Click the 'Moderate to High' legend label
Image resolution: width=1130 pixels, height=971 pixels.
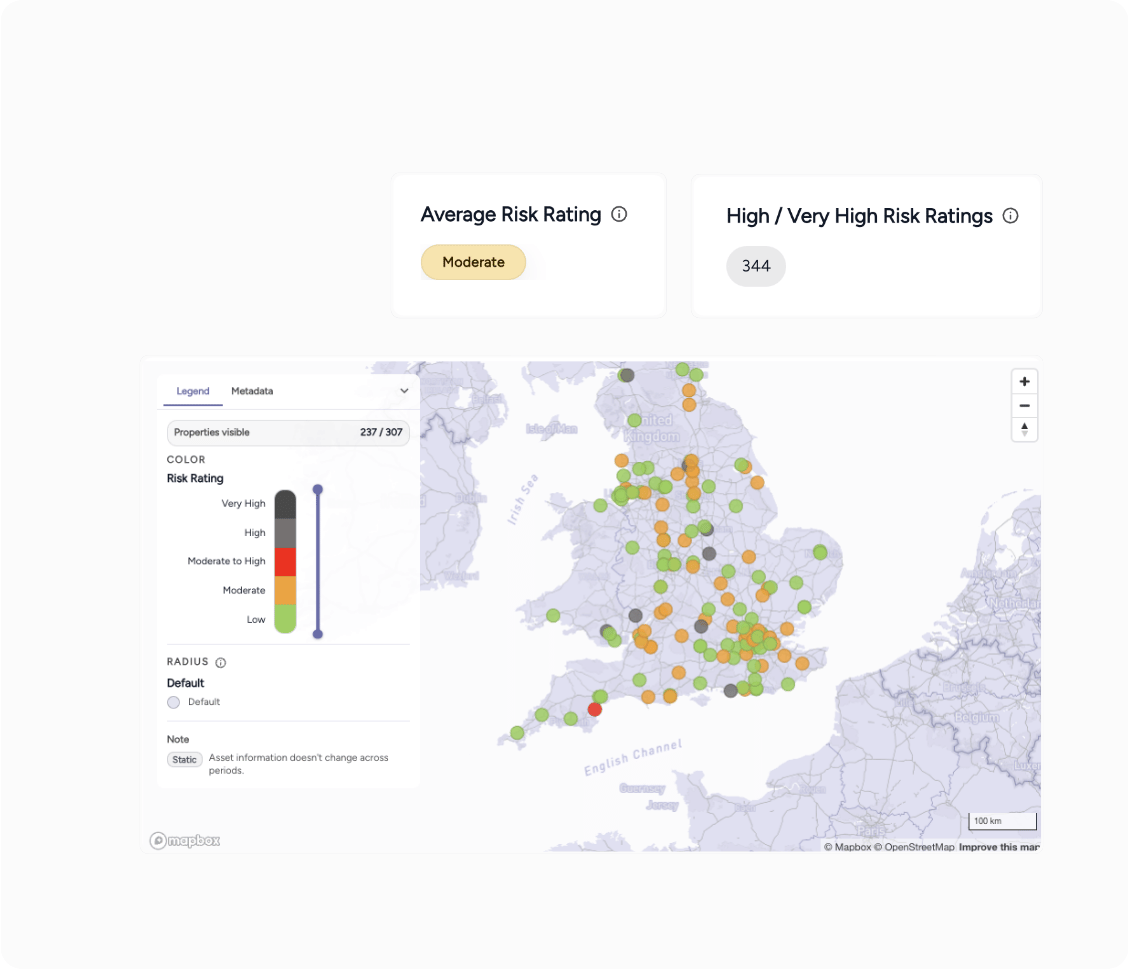click(226, 561)
